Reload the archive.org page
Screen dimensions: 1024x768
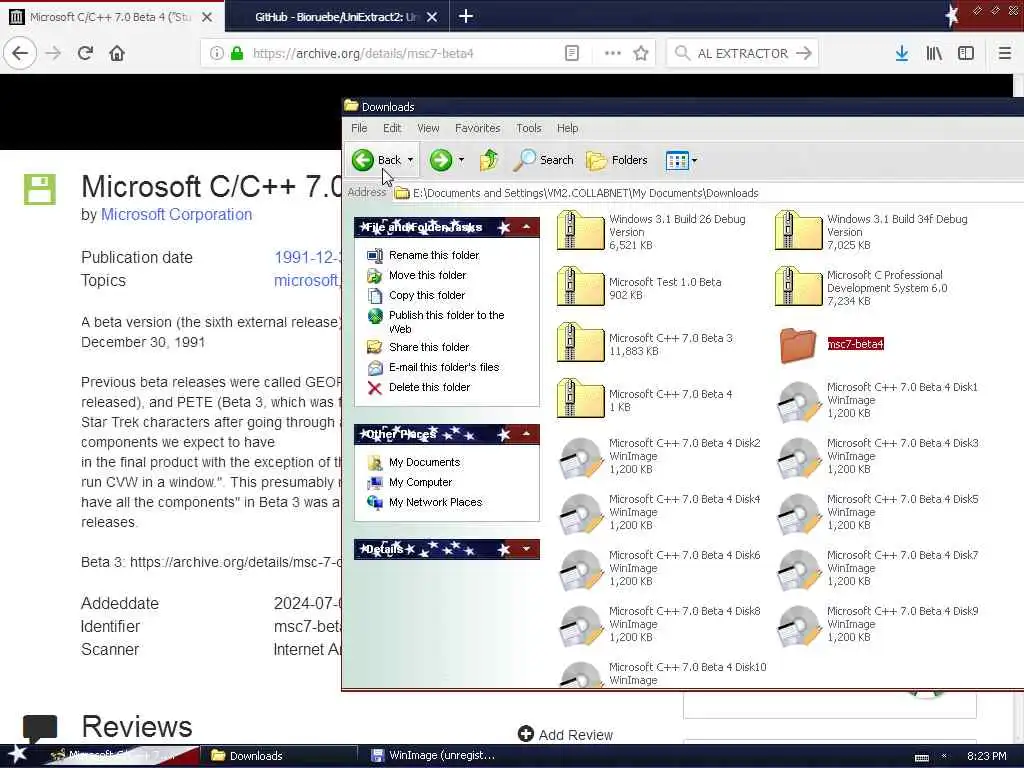85,54
